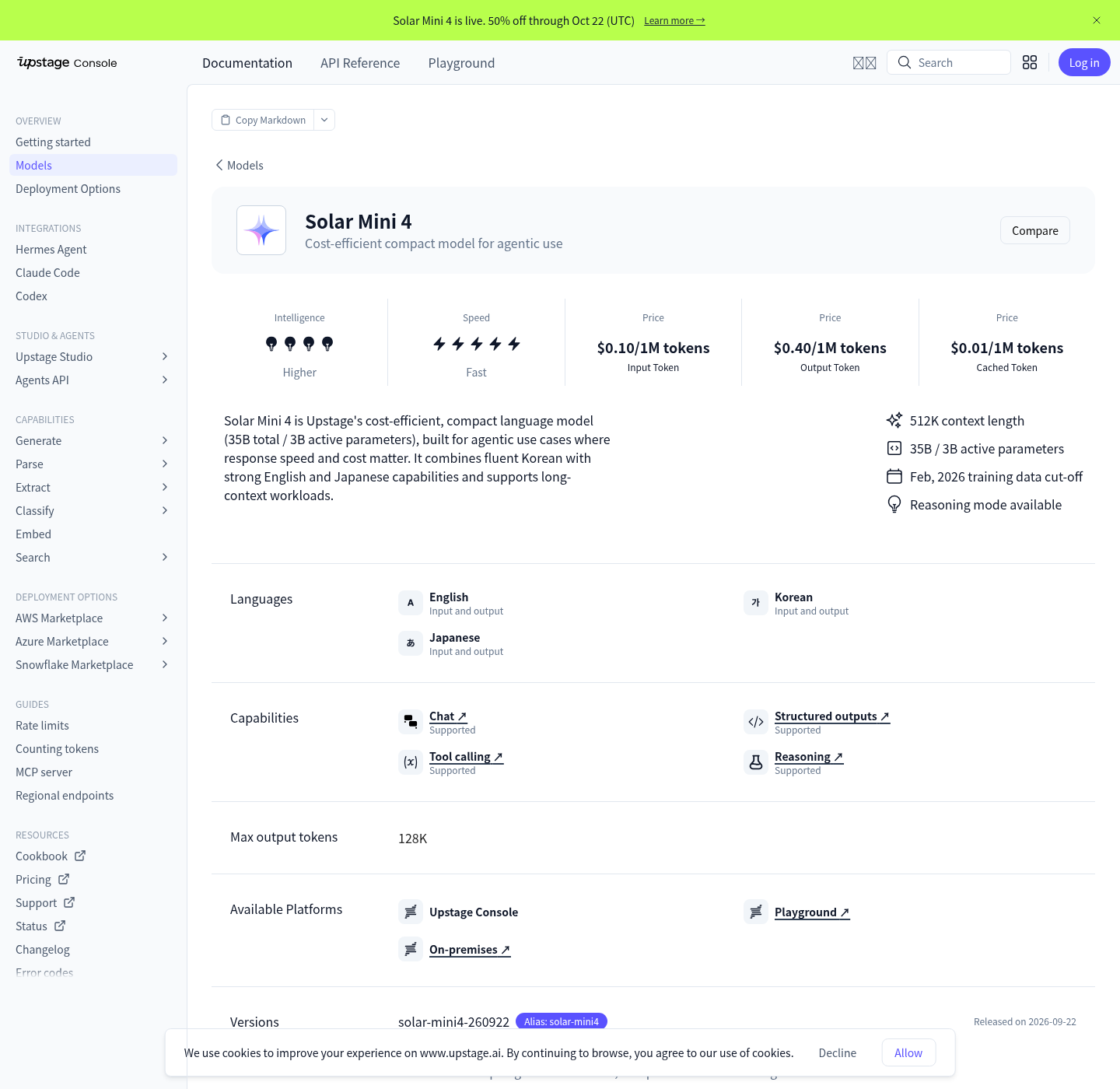
Task: Open the Documentation tab
Action: (247, 63)
